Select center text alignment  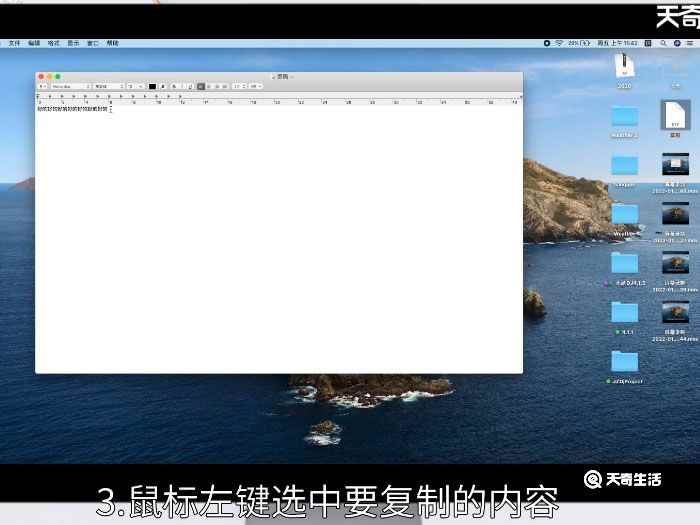[x=209, y=86]
